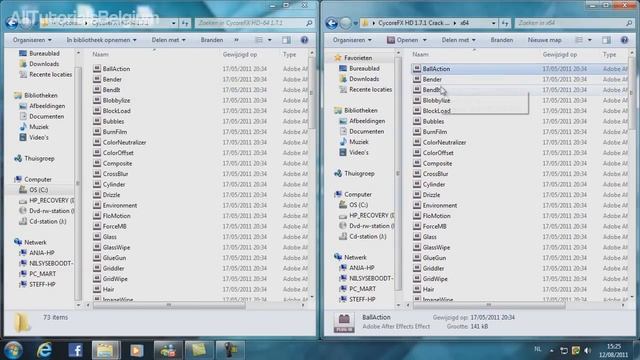Click CycoreFX HD 1.7.1 Crack breadcrumb
640x360 pixels.
click(414, 23)
